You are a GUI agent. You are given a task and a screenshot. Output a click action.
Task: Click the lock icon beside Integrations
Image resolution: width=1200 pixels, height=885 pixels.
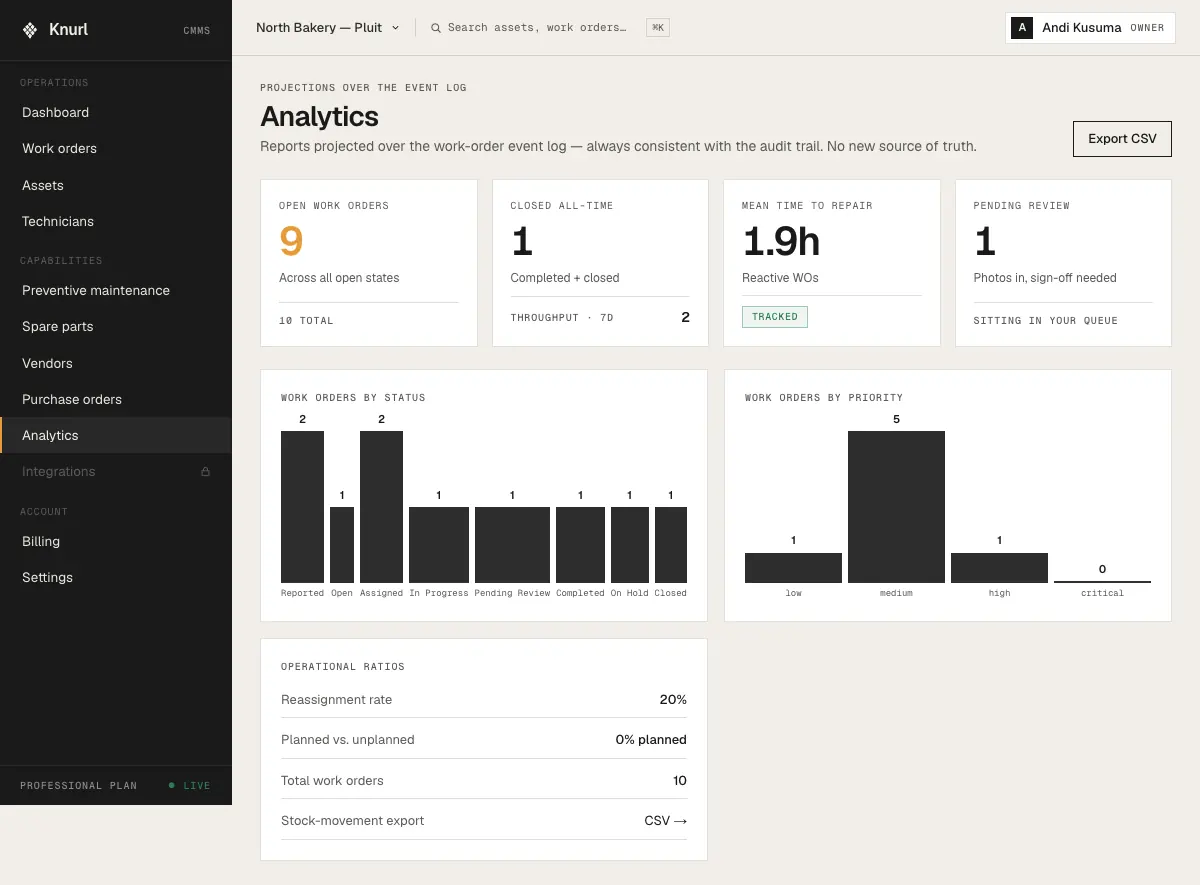click(x=205, y=471)
